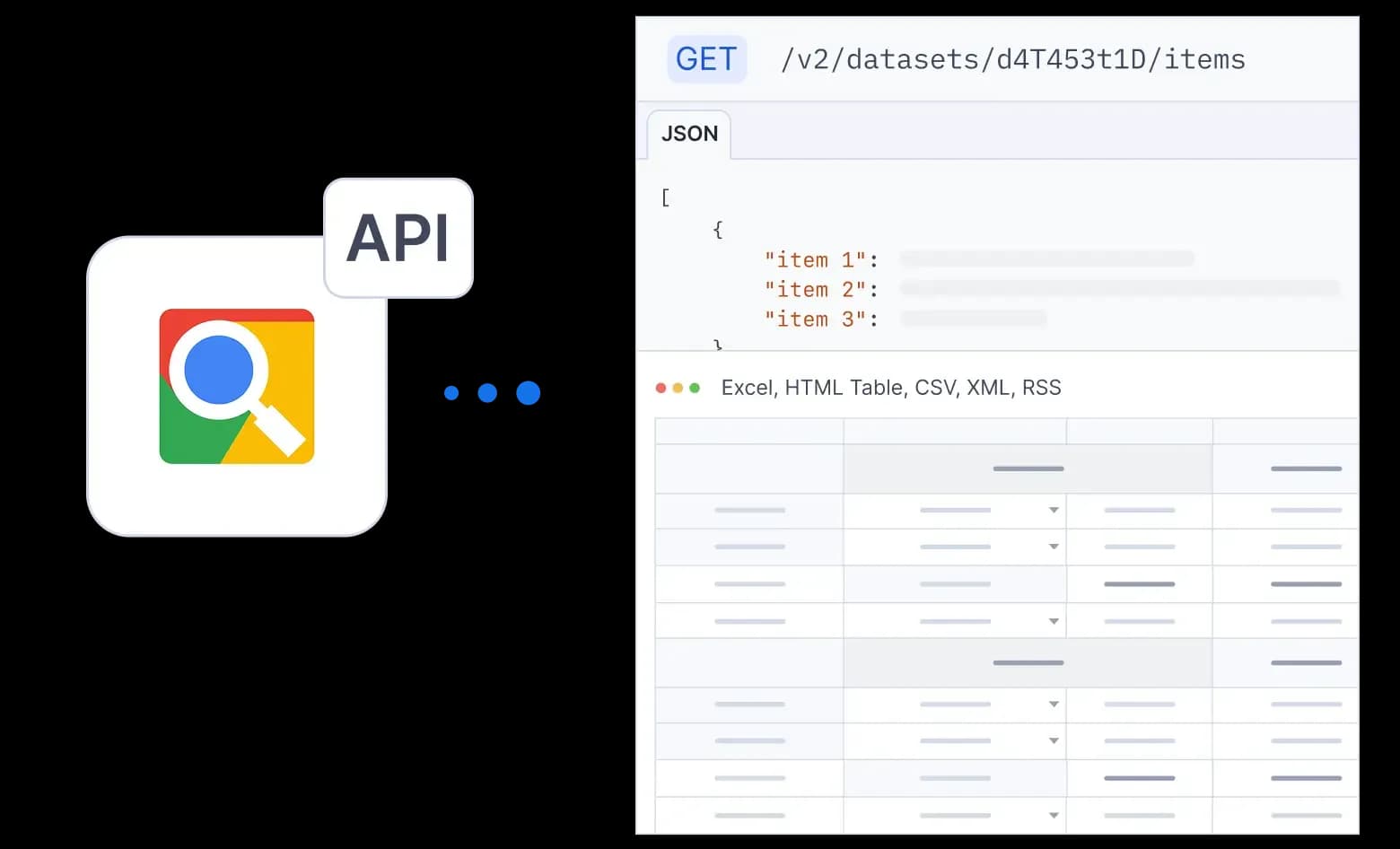Click the middle-sized blue dot
Screen dimensions: 1400x849
(487, 393)
